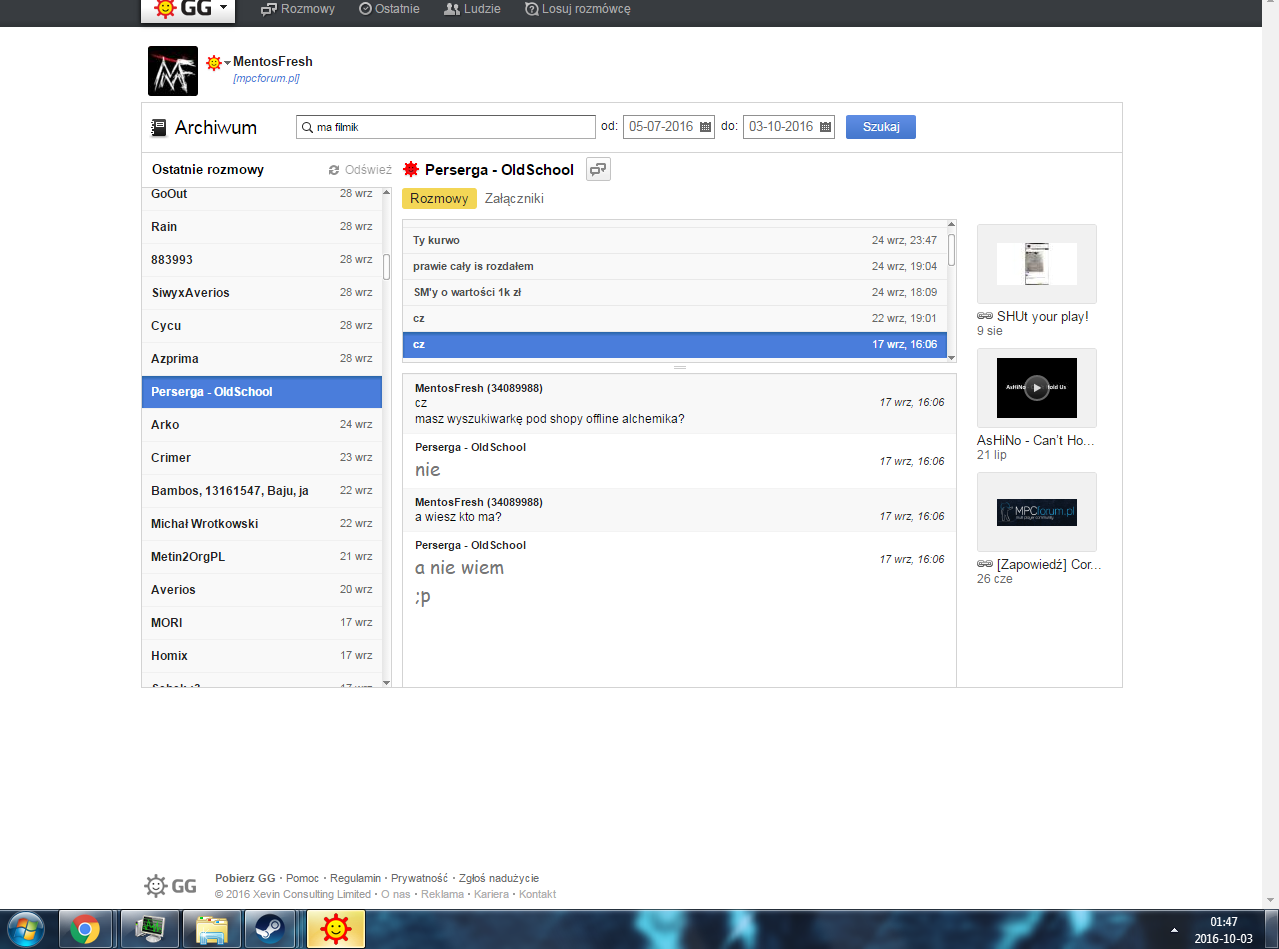
Task: Click the Prywatność footer link
Action: tap(419, 879)
